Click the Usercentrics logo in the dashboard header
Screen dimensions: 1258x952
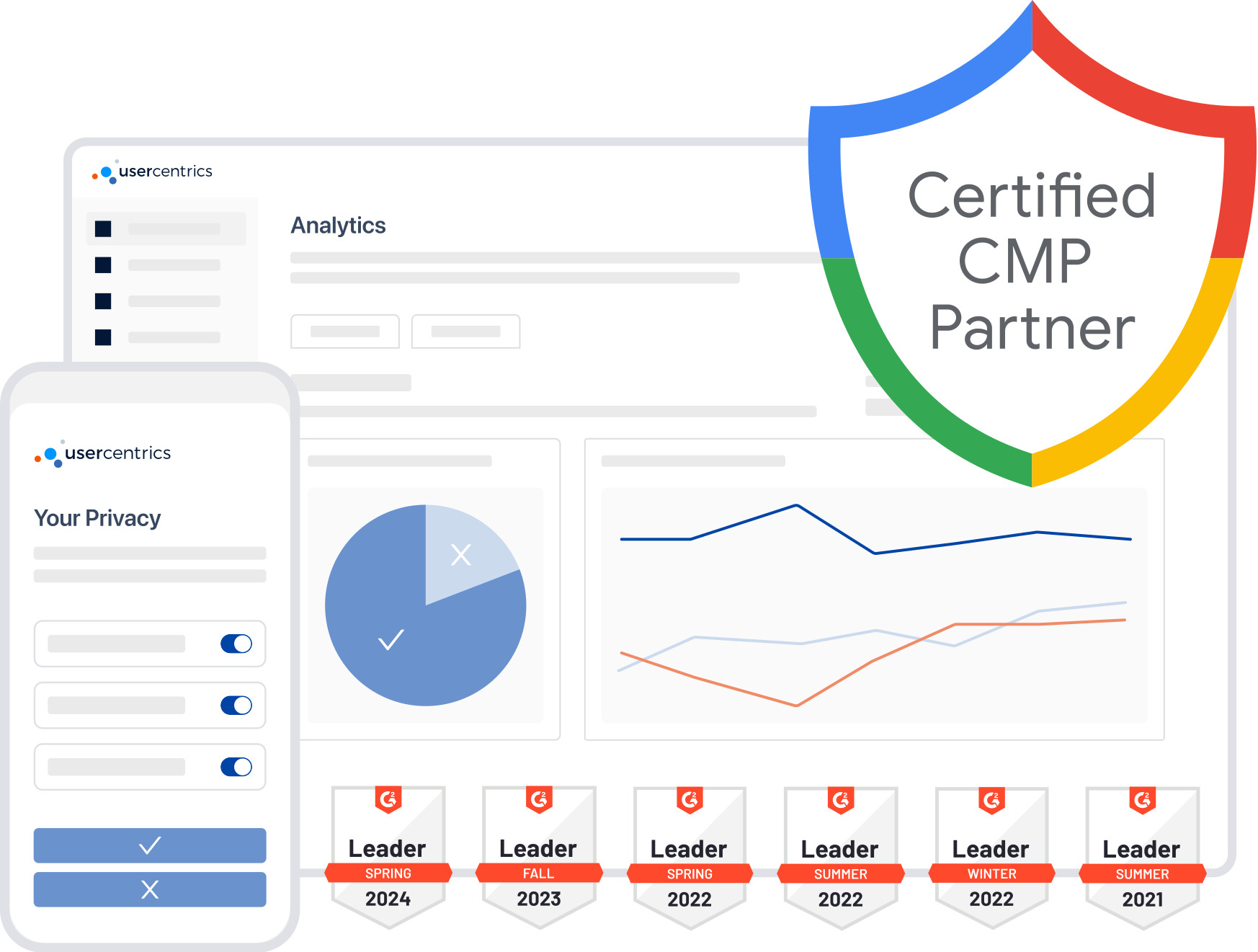tap(152, 172)
